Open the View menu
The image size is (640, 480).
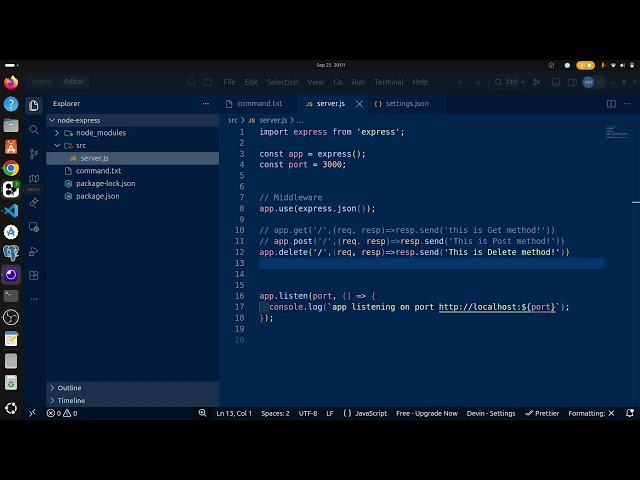coord(315,82)
